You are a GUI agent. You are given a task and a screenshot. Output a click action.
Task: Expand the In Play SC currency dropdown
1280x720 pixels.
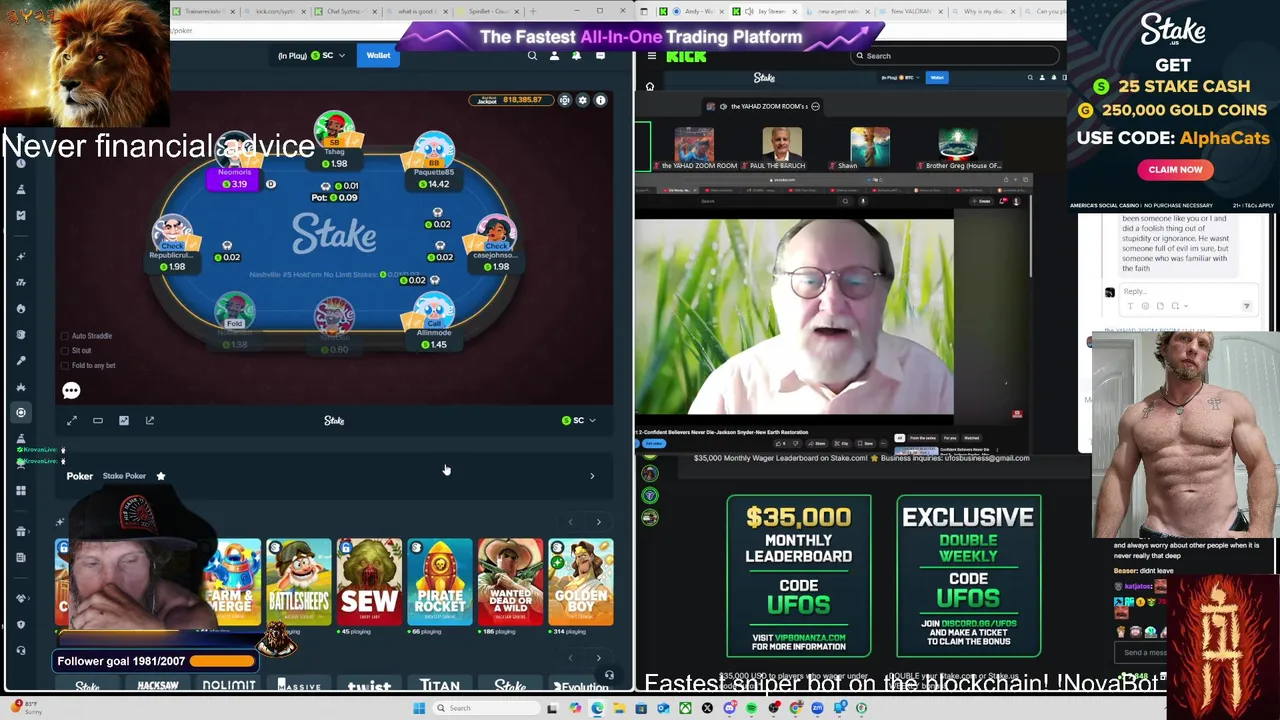tap(311, 56)
